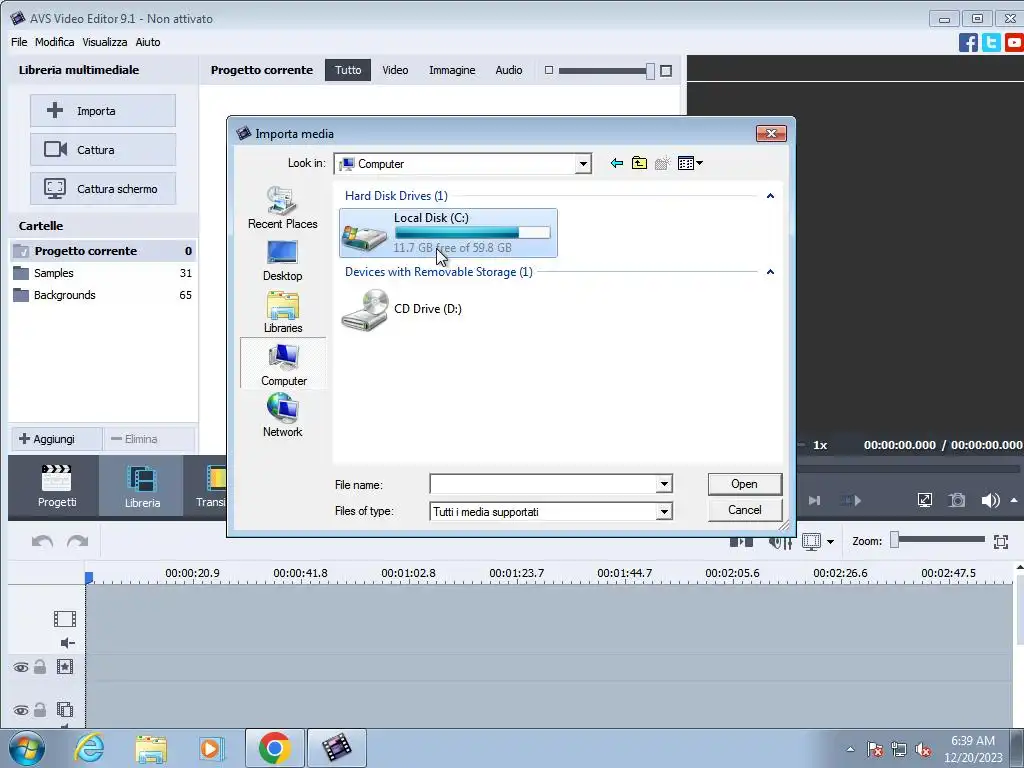Image resolution: width=1024 pixels, height=768 pixels.
Task: Switch to Audio tab
Action: click(509, 70)
